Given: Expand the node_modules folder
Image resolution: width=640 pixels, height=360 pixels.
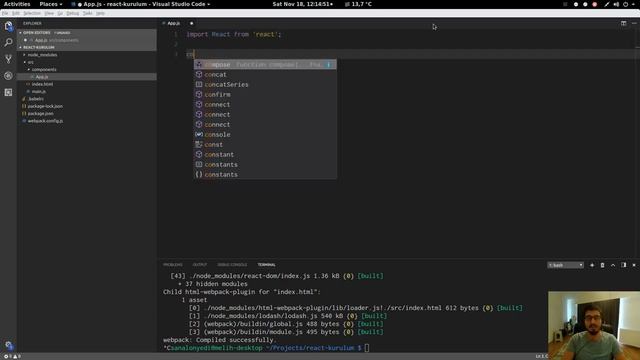Looking at the screenshot, I should point(42,55).
